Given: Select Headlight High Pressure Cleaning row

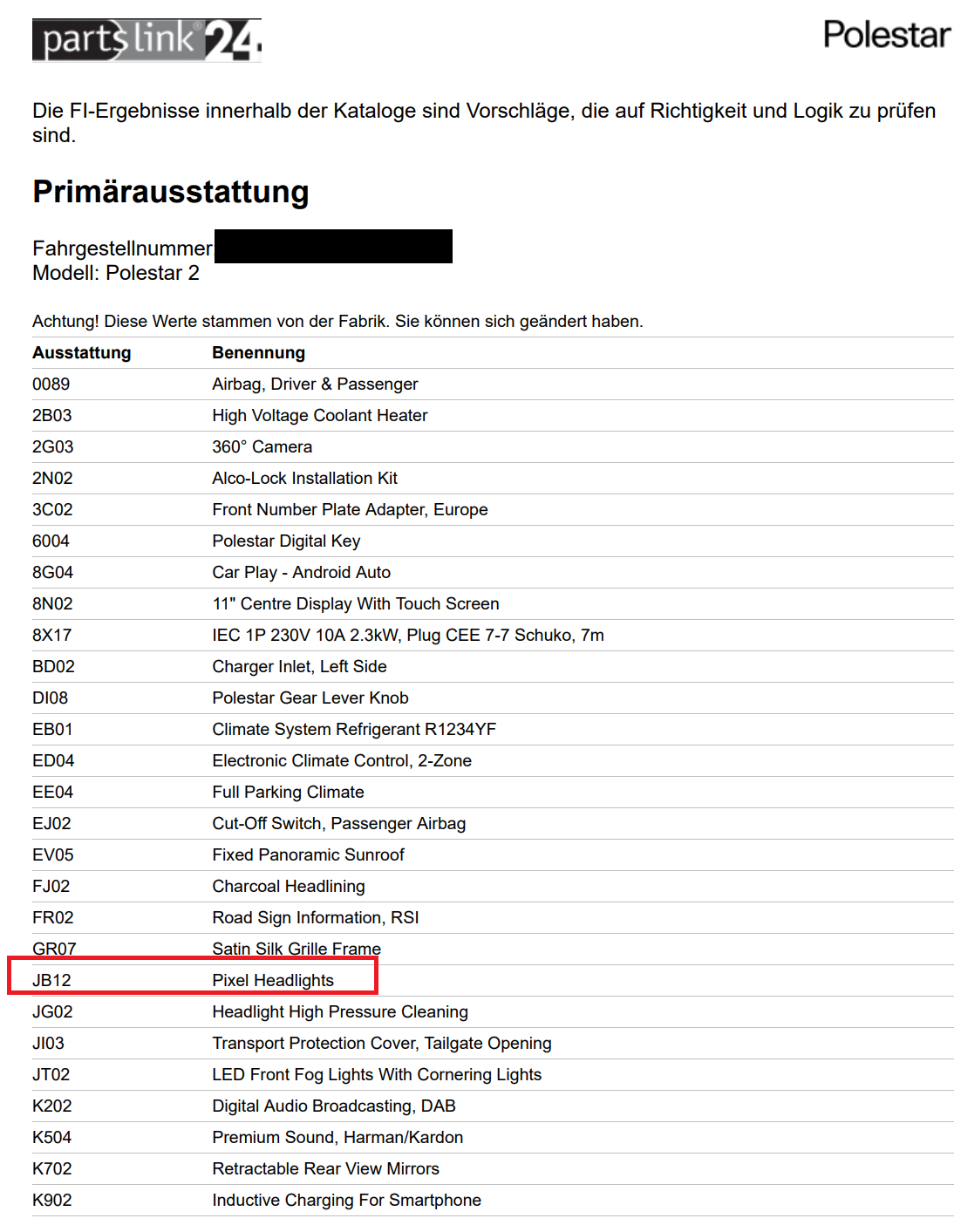Looking at the screenshot, I should [x=339, y=1011].
